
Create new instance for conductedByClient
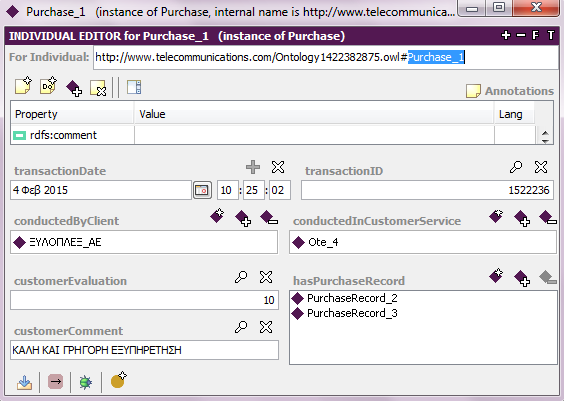click(217, 215)
